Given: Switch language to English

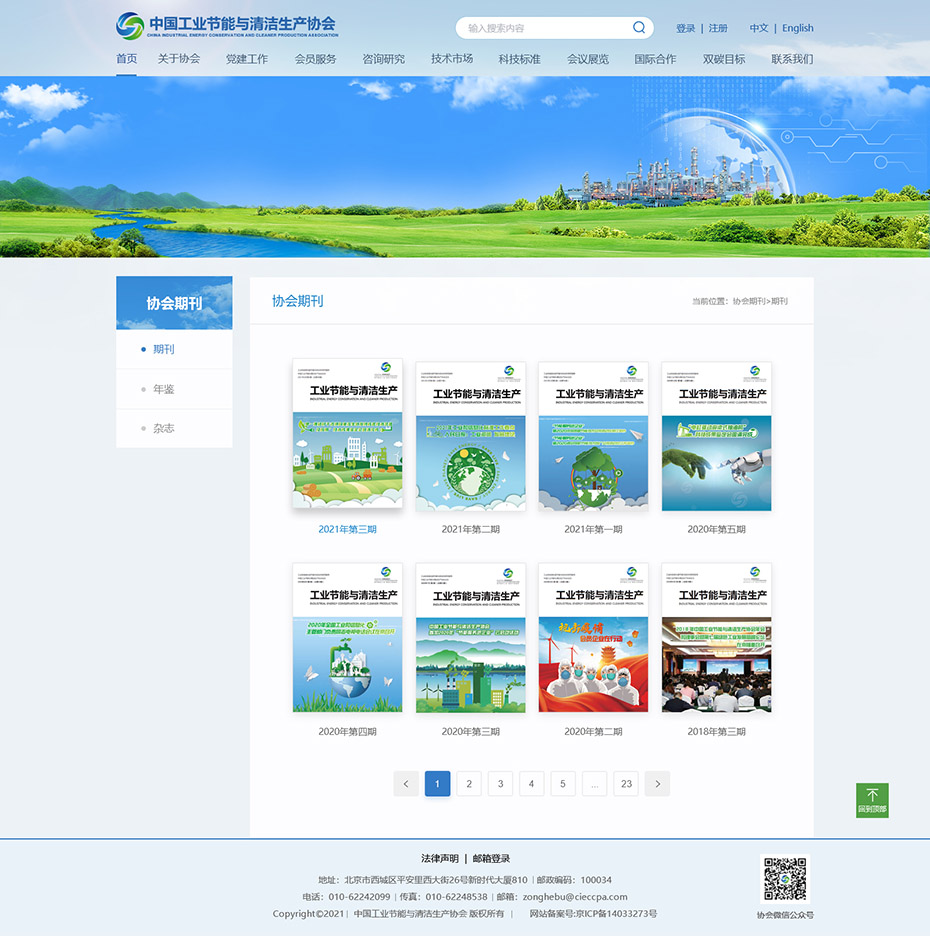Looking at the screenshot, I should click(797, 28).
